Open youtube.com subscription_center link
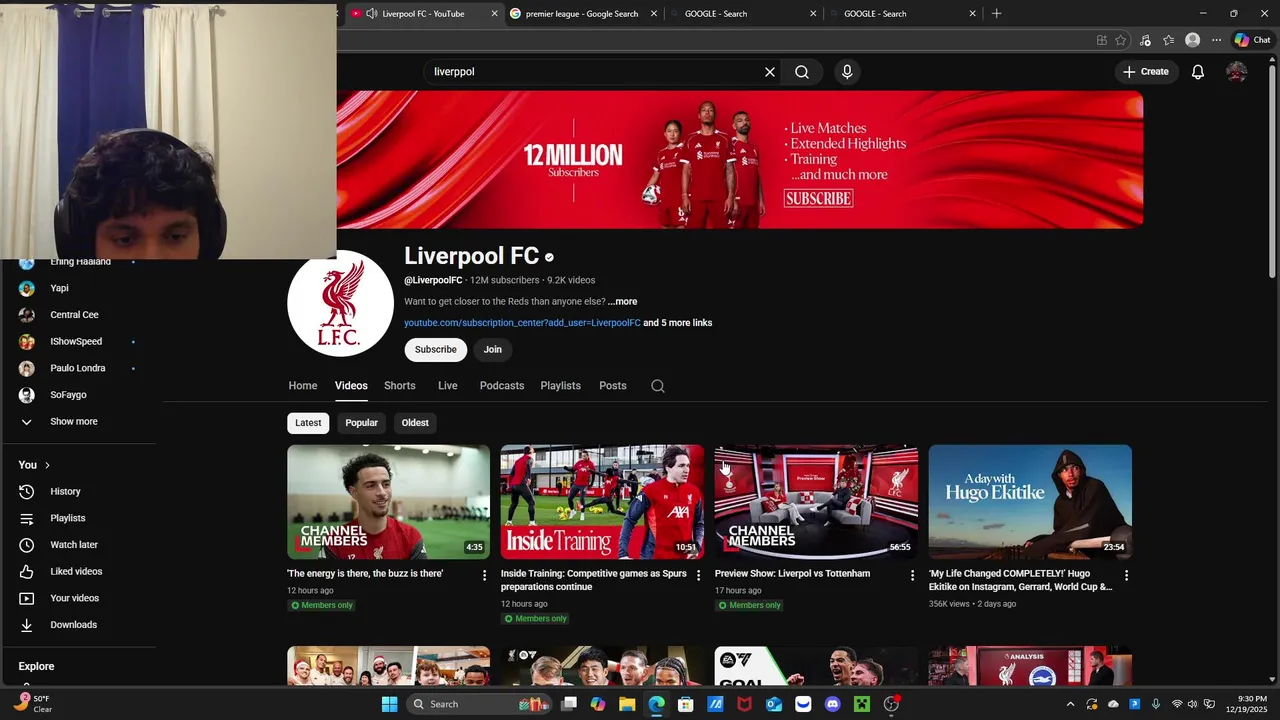 point(522,323)
